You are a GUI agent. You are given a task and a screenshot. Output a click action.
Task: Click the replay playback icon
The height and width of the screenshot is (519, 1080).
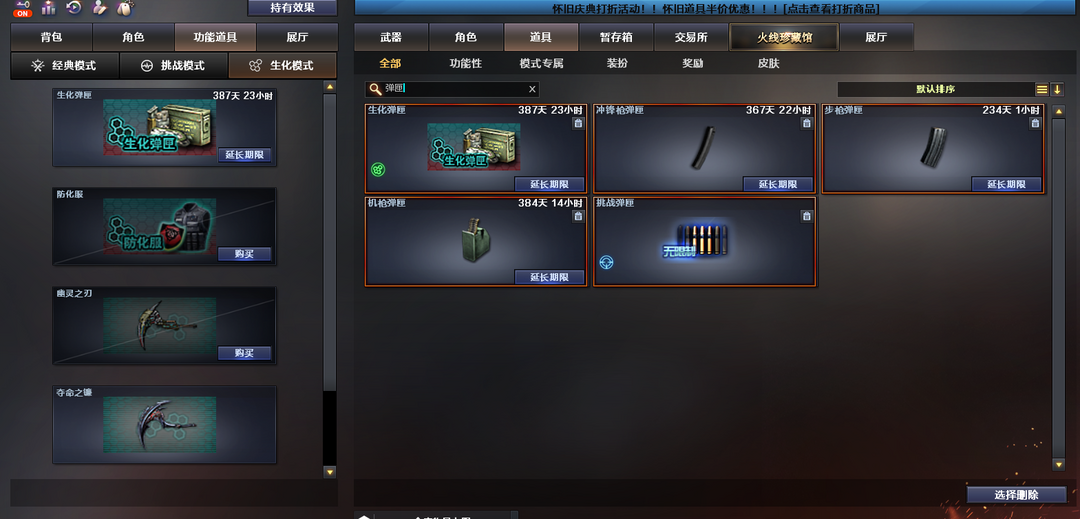click(74, 8)
